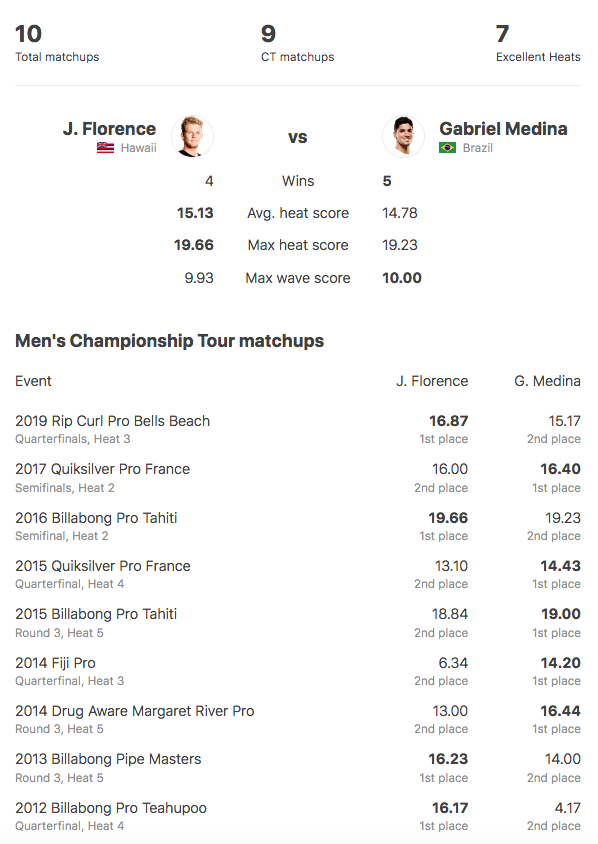Open 2019 Rip Curl Pro Bells Beach event
Viewport: 598px width, 844px height.
point(112,421)
